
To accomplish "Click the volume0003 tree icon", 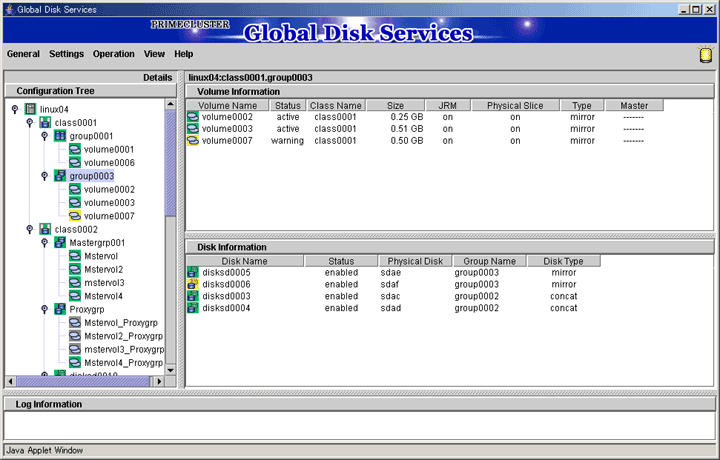I will coord(75,202).
